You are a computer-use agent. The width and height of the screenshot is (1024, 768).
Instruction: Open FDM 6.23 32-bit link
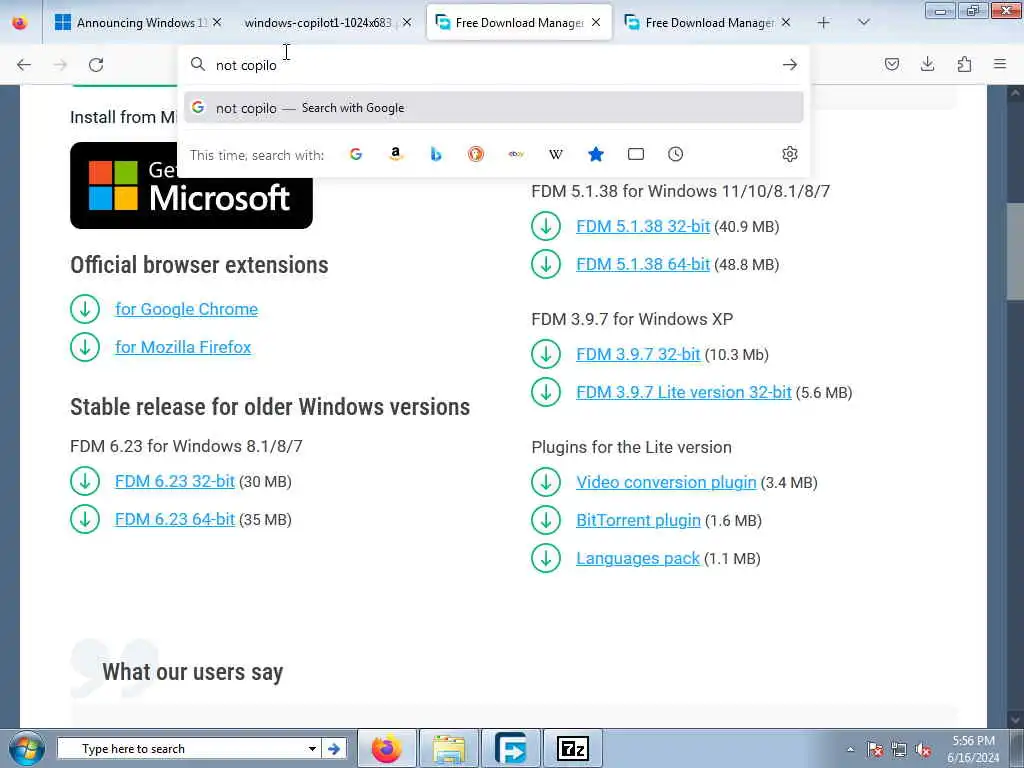click(x=174, y=481)
